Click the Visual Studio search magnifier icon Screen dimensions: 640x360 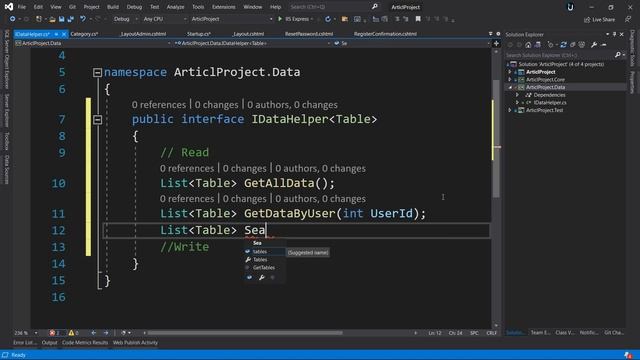click(375, 7)
